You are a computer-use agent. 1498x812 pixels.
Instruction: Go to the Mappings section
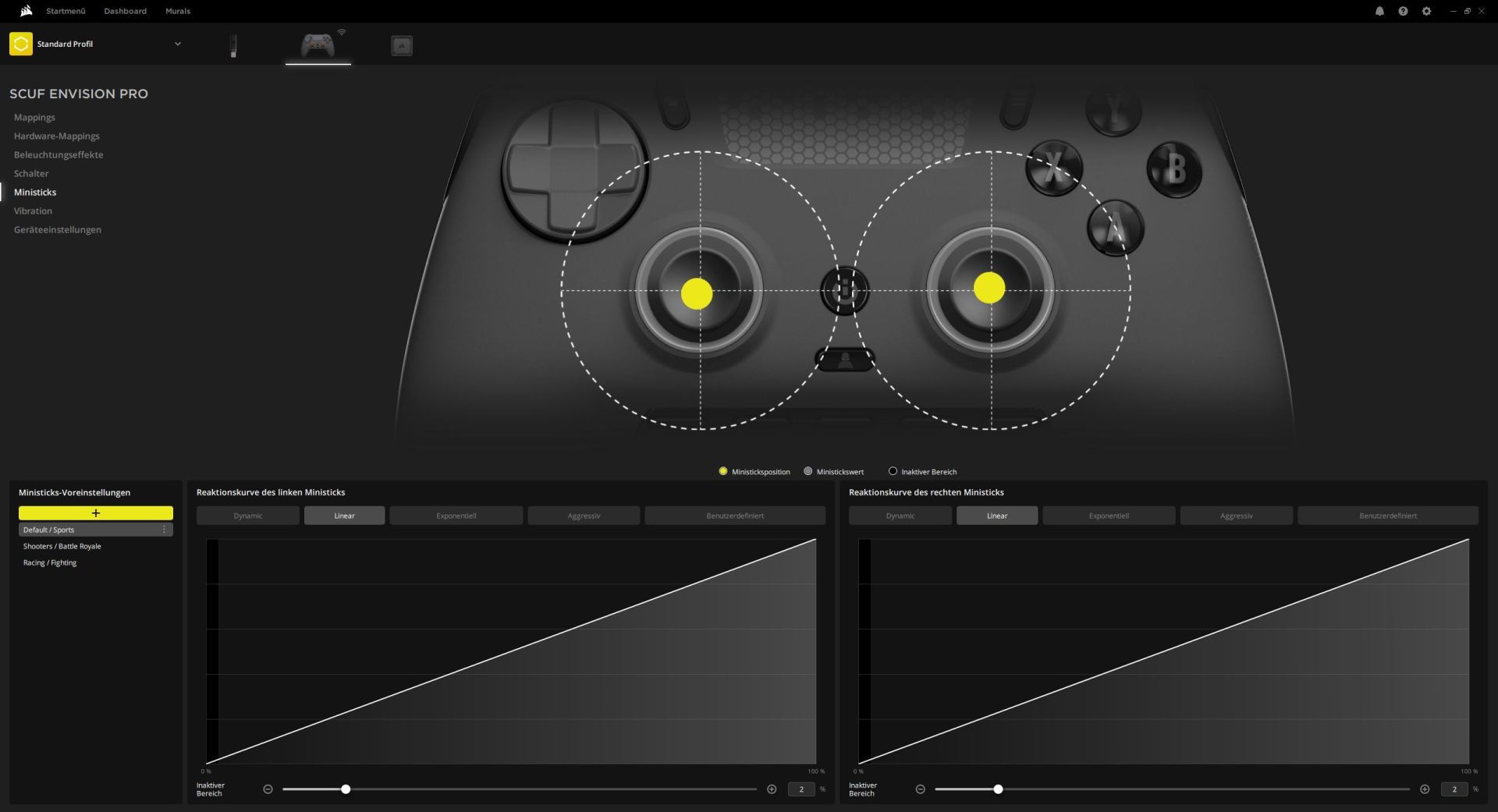point(34,117)
